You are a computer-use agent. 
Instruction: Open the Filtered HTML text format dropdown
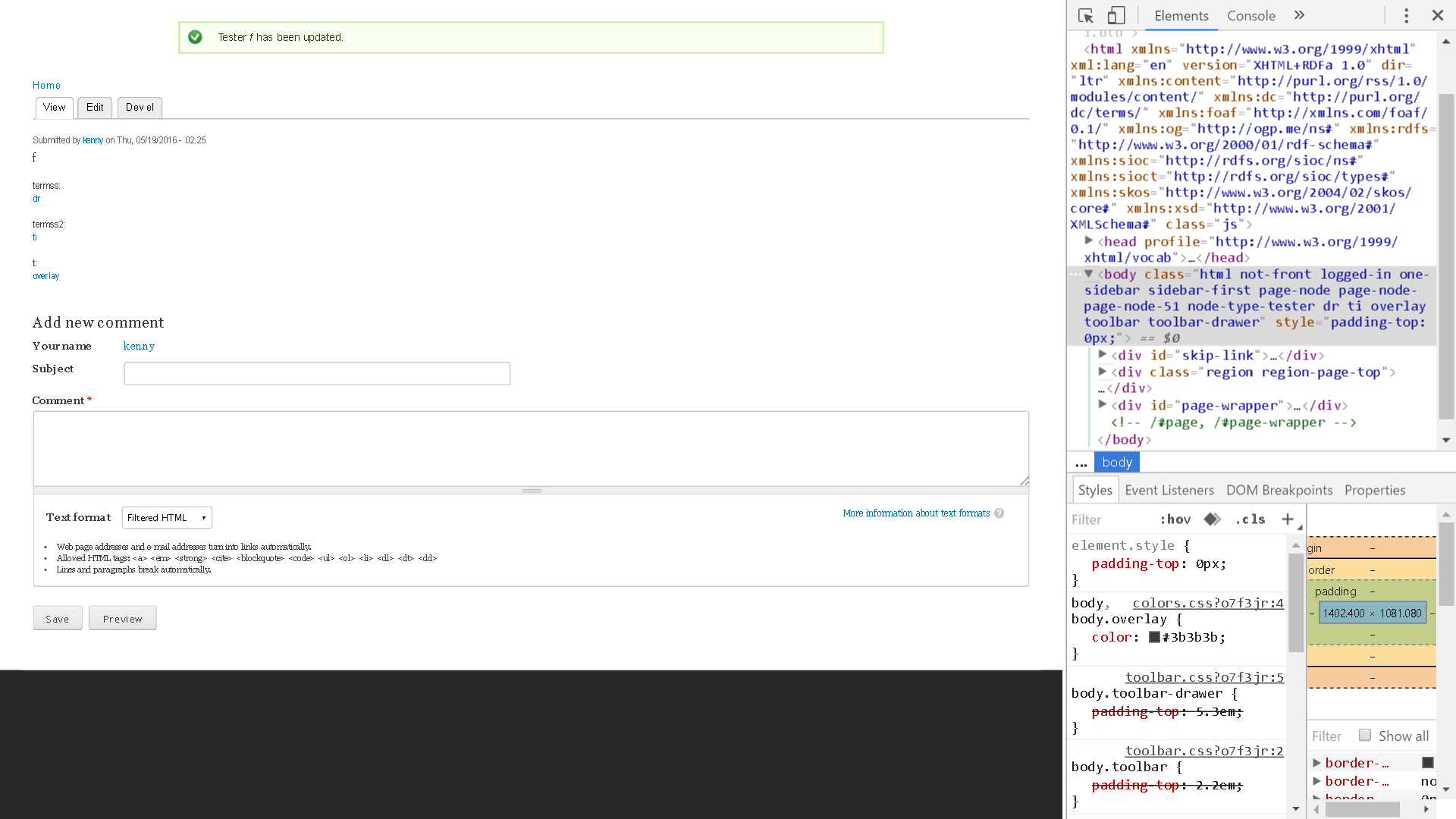coord(167,518)
